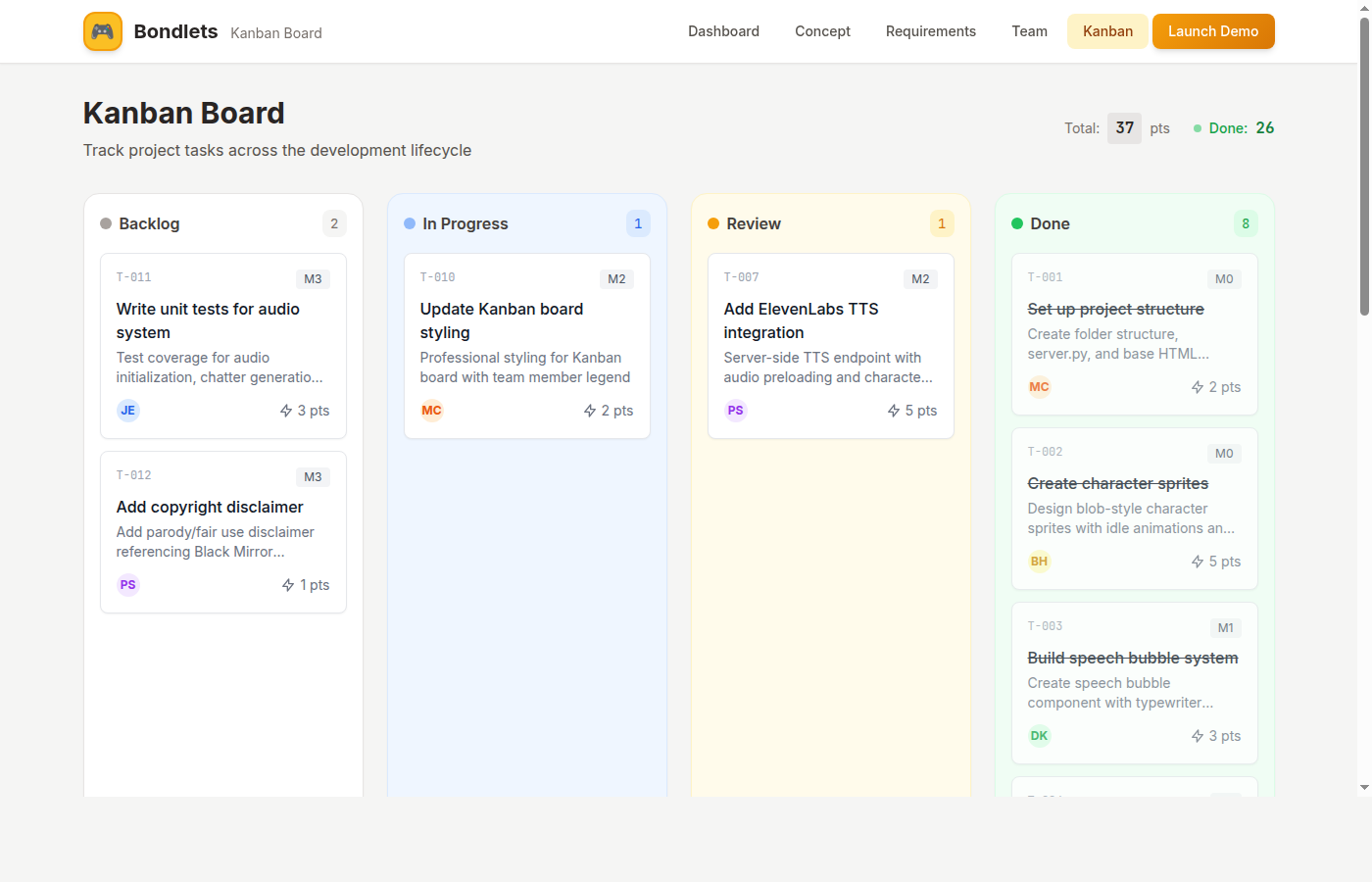1372x882 pixels.
Task: Click the T-012 ticket ID
Action: 134,475
